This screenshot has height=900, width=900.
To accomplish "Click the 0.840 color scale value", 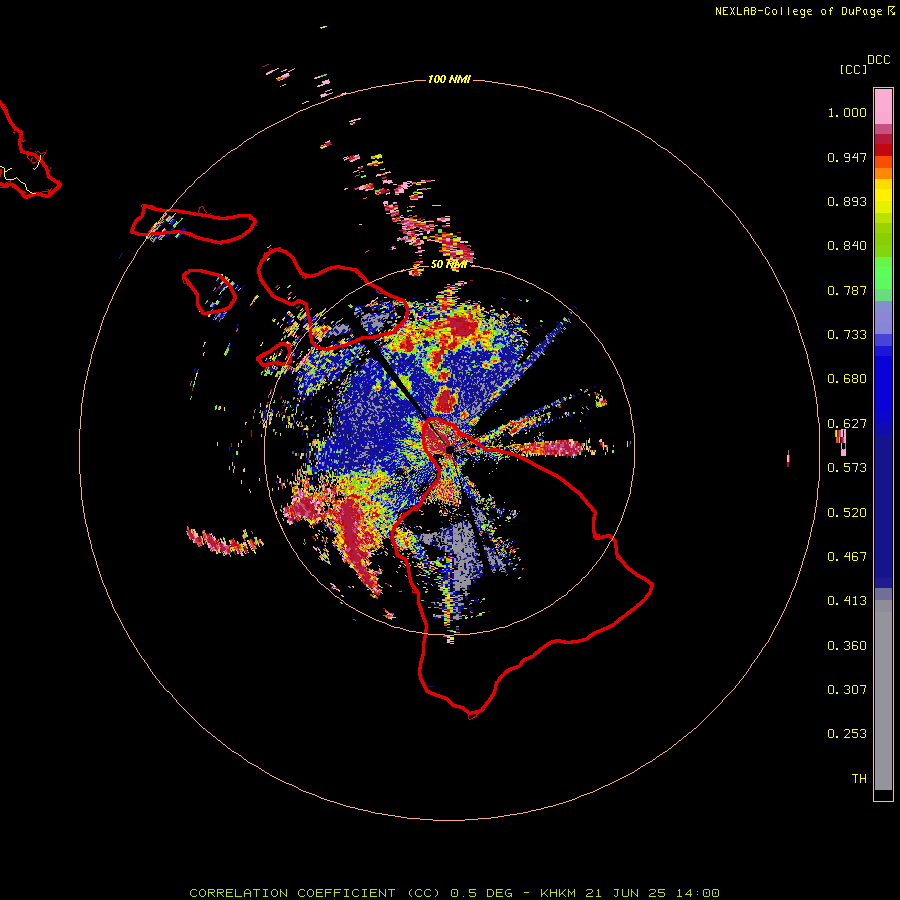I will click(847, 246).
